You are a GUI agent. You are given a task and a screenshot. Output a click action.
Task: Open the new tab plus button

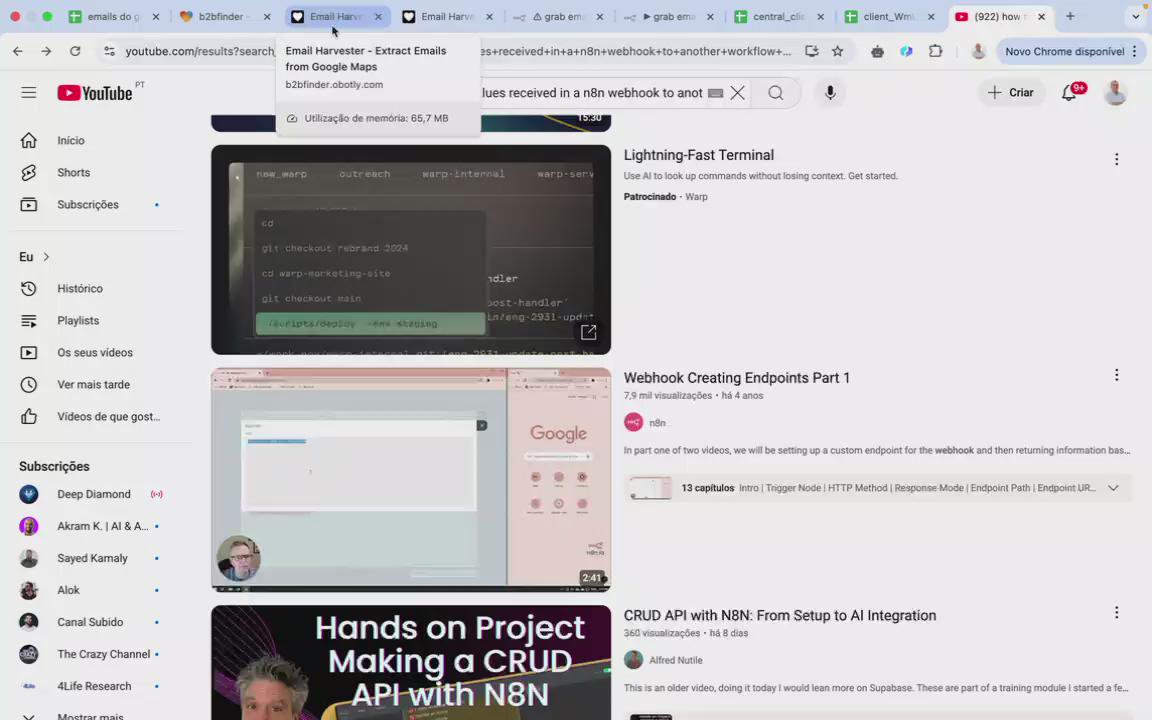coord(1070,16)
